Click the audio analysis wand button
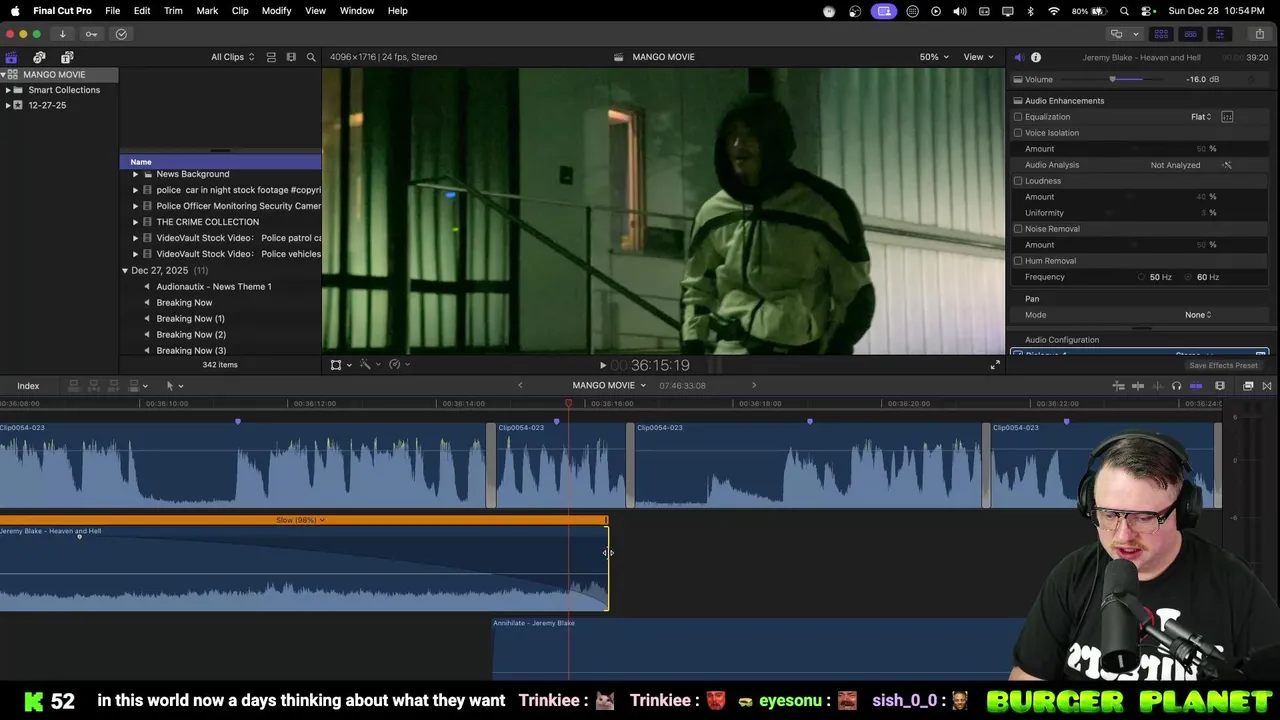The height and width of the screenshot is (720, 1280). [1227, 165]
